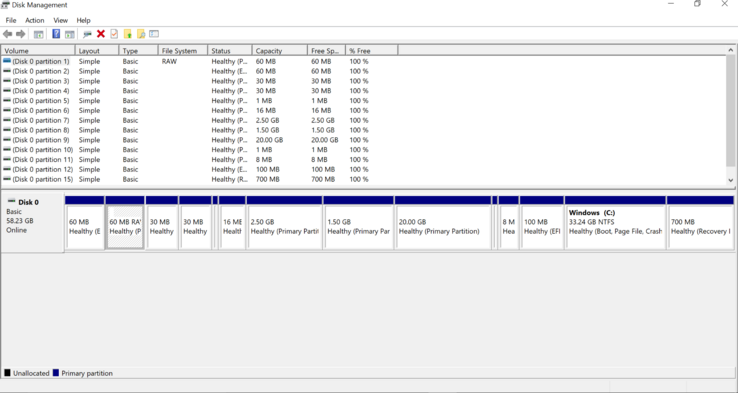
Task: Open the File menu
Action: point(11,20)
